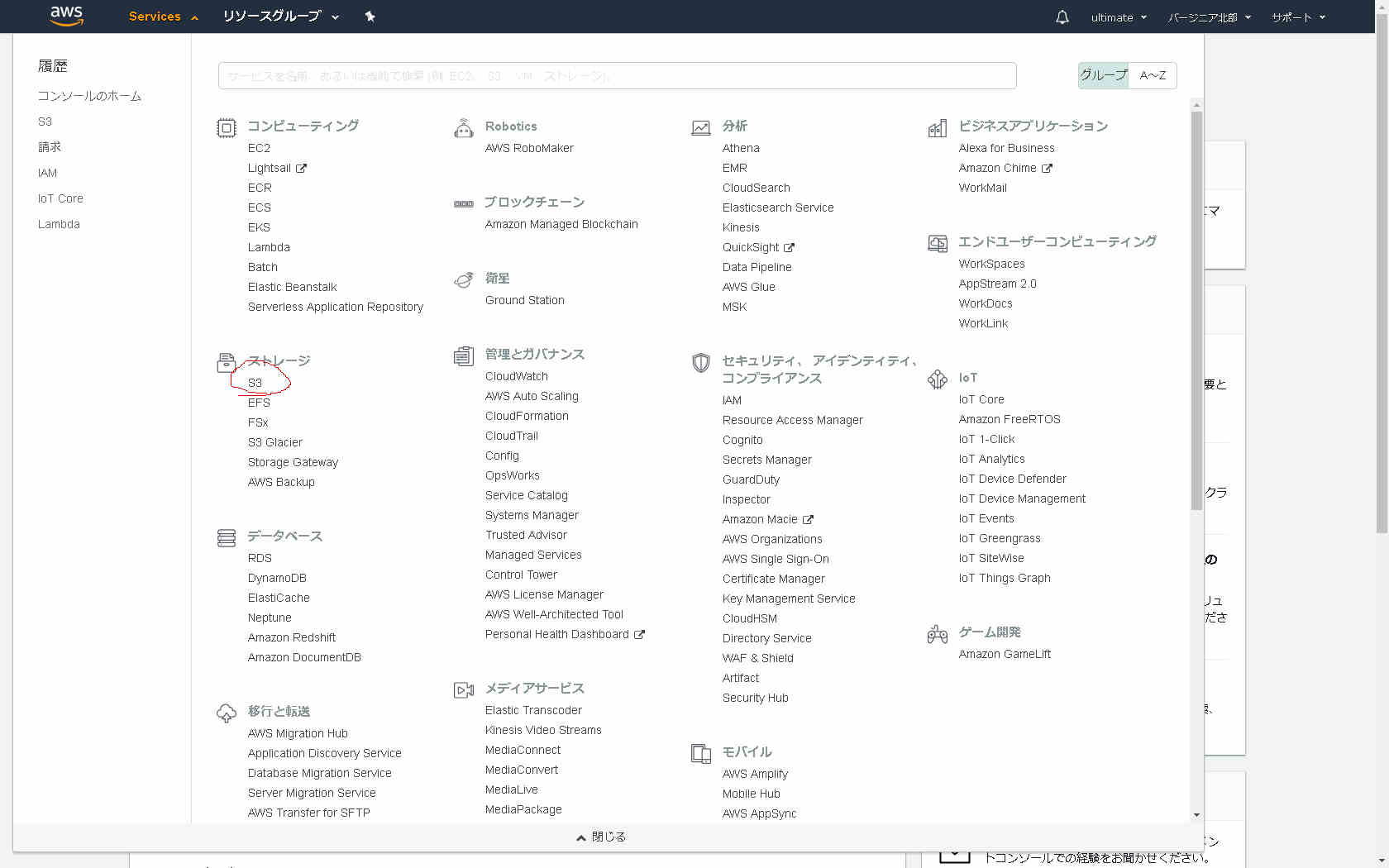Open the EC2 service link
Screen dimensions: 1389x868
(259, 148)
